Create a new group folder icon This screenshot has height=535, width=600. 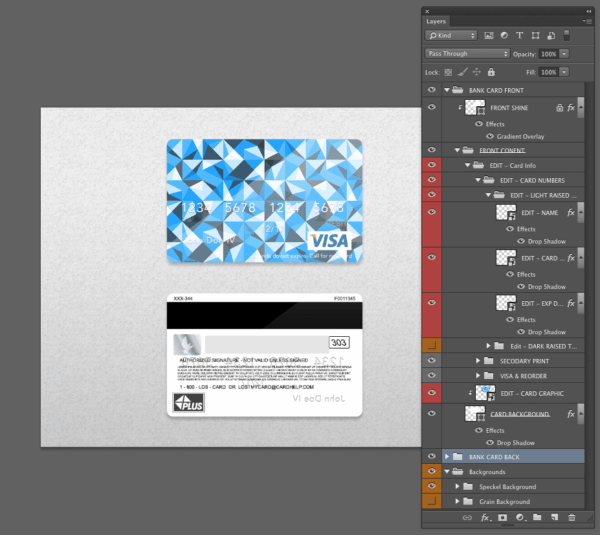(537, 517)
